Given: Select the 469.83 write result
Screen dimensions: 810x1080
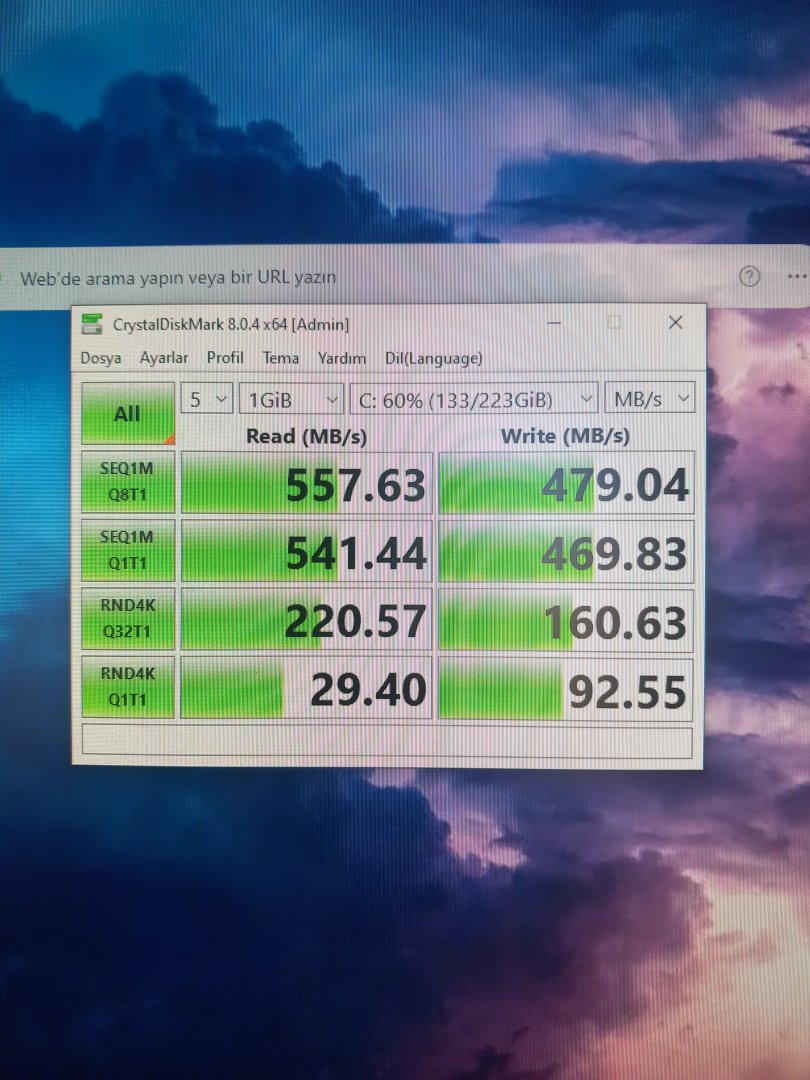Looking at the screenshot, I should pyautogui.click(x=566, y=551).
